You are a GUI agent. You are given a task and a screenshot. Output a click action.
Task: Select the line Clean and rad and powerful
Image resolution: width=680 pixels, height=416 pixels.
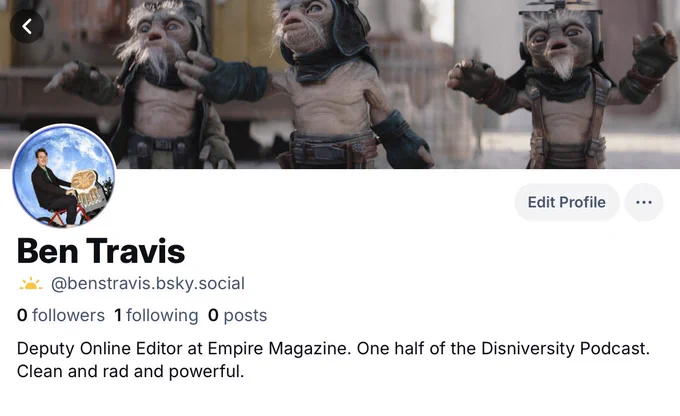coord(131,372)
